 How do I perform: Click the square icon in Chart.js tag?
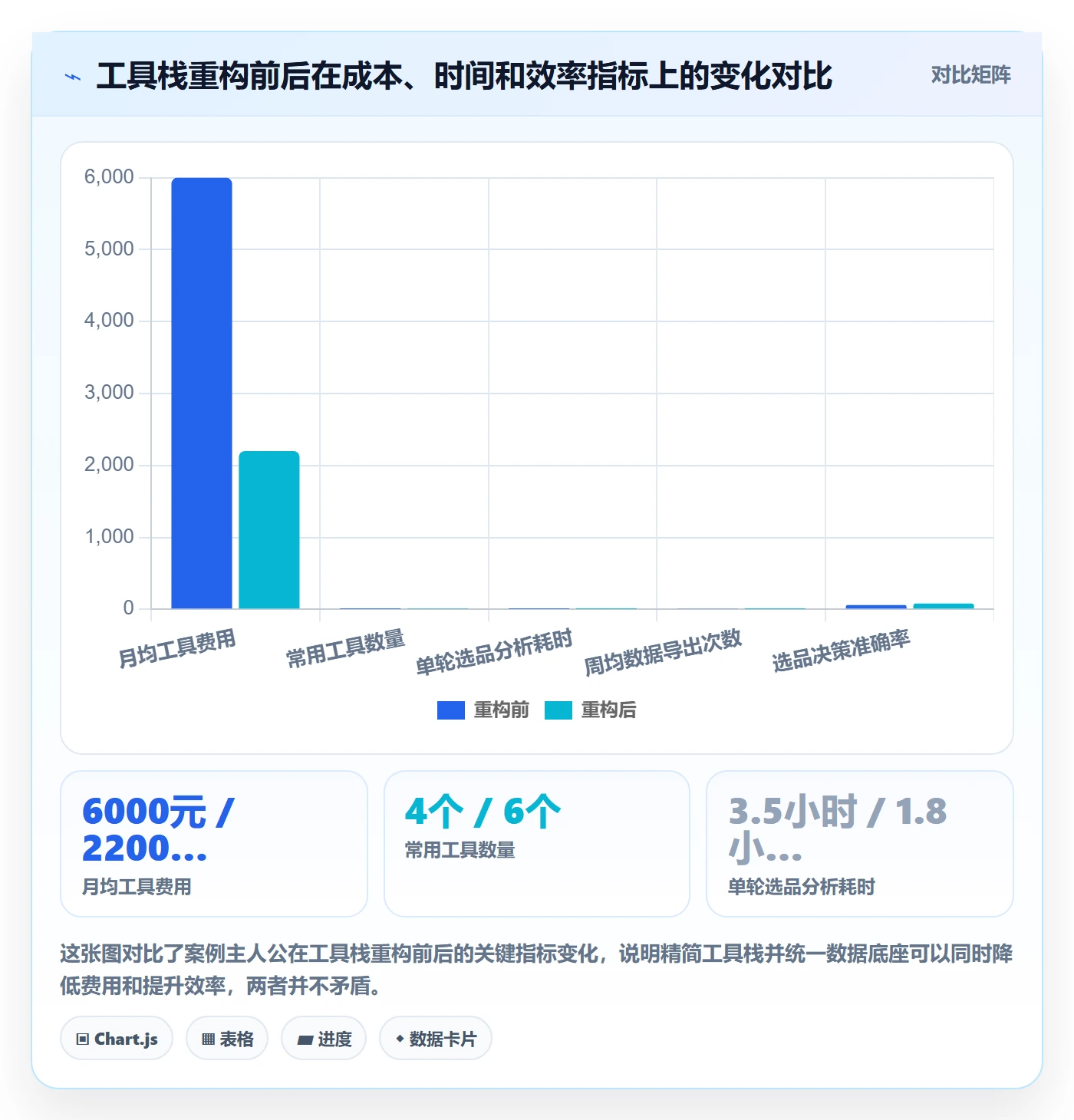click(83, 1039)
